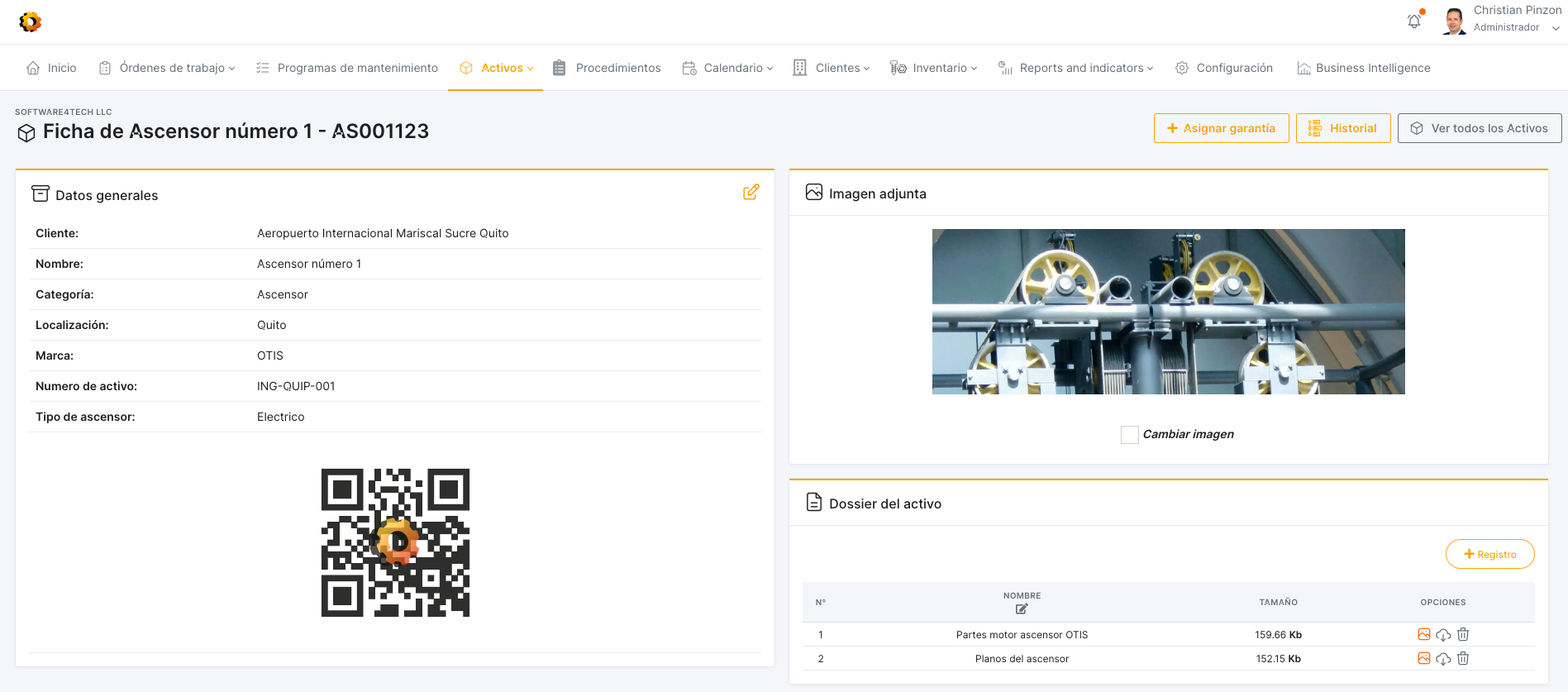The height and width of the screenshot is (692, 1568).
Task: Open Configuración
Action: tap(1224, 68)
